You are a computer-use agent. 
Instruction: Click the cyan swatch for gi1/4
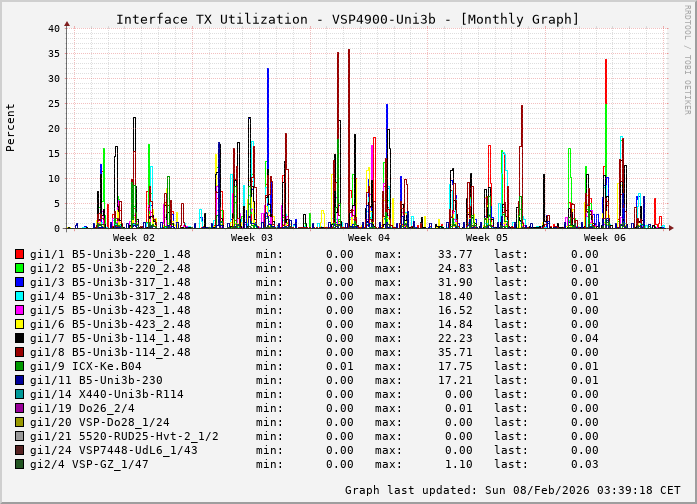(x=19, y=296)
